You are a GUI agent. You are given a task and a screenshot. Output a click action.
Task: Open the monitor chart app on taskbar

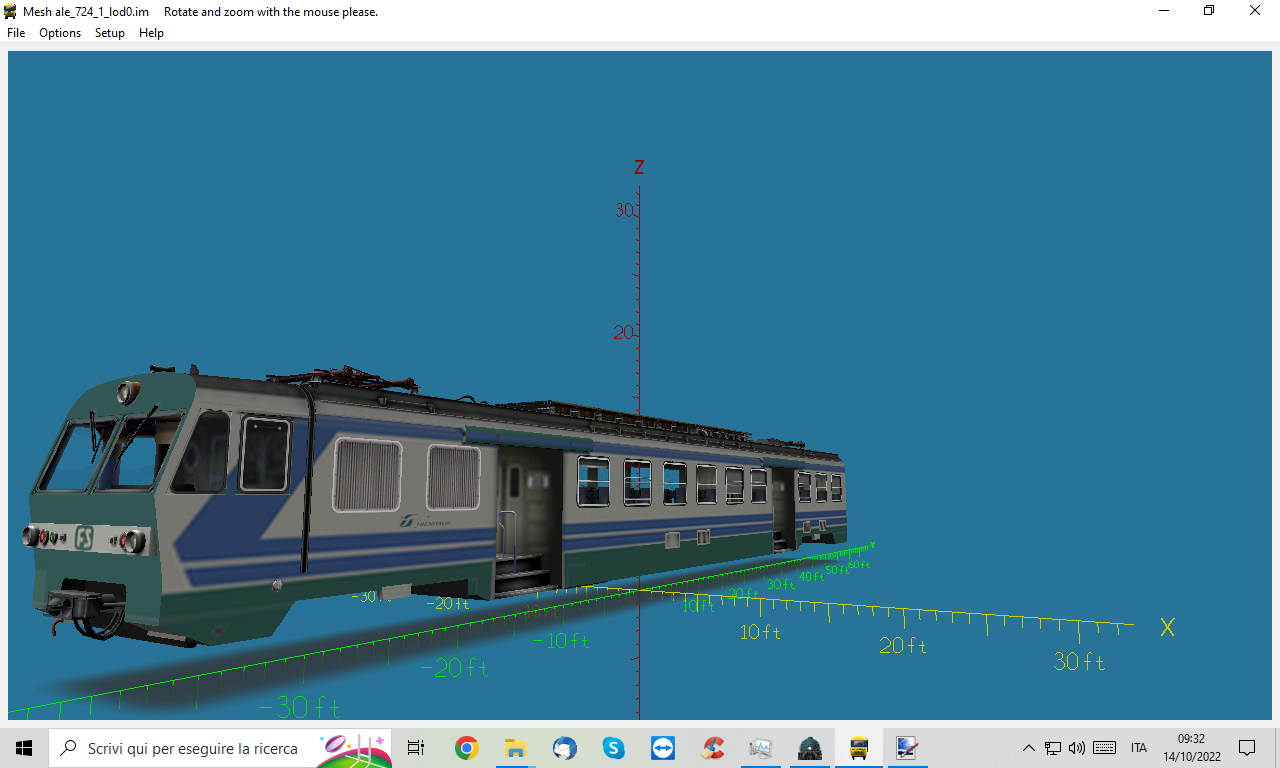761,748
